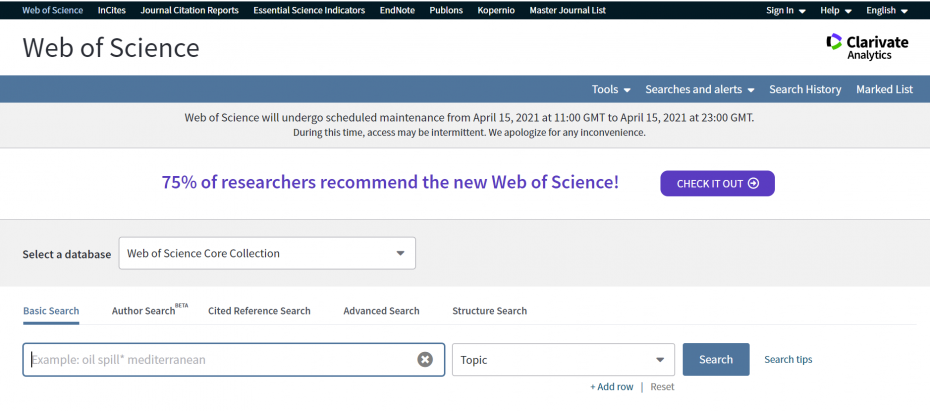The height and width of the screenshot is (411, 930).
Task: Open the Advanced Search tab
Action: click(381, 311)
